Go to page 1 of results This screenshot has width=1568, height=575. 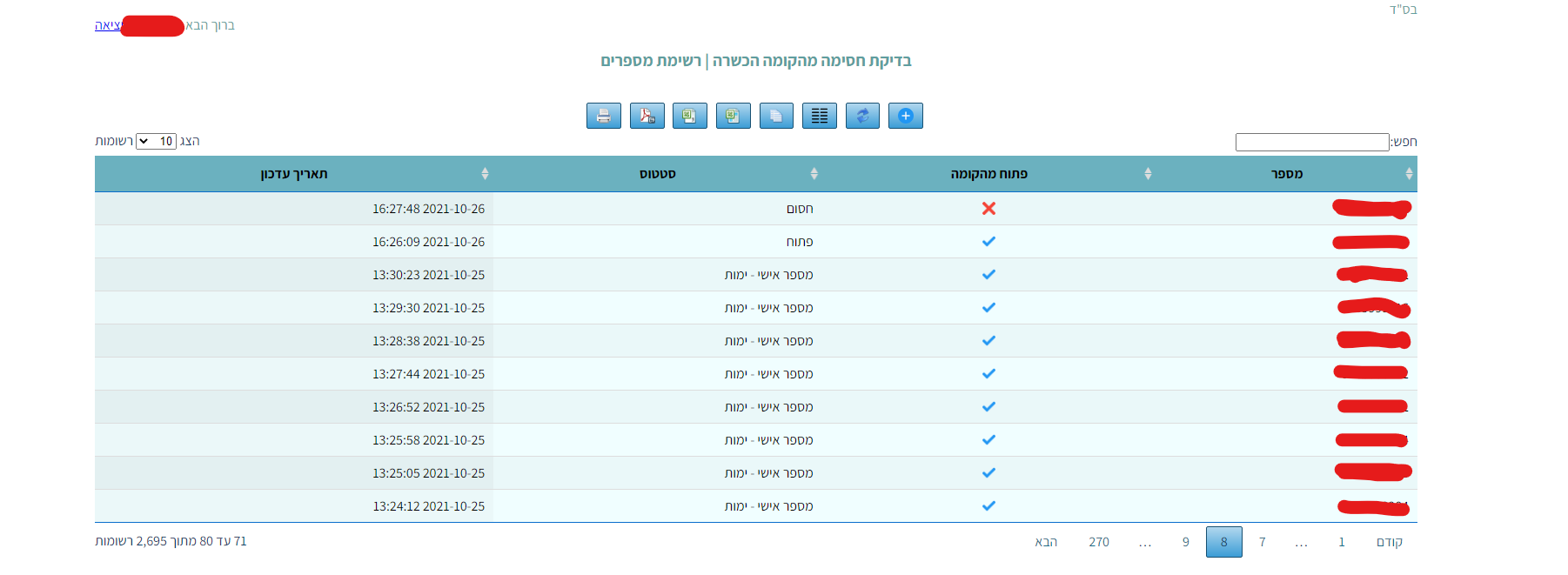[x=1341, y=542]
